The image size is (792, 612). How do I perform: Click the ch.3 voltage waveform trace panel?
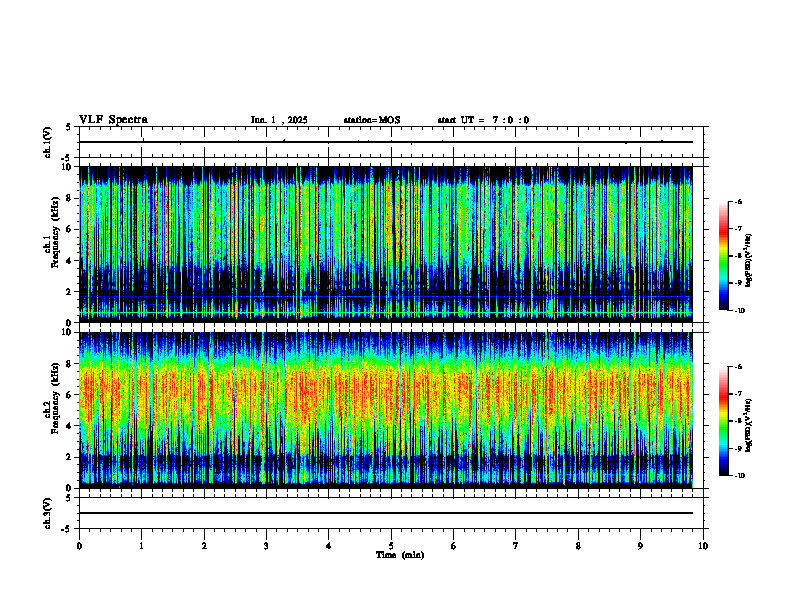coord(391,513)
